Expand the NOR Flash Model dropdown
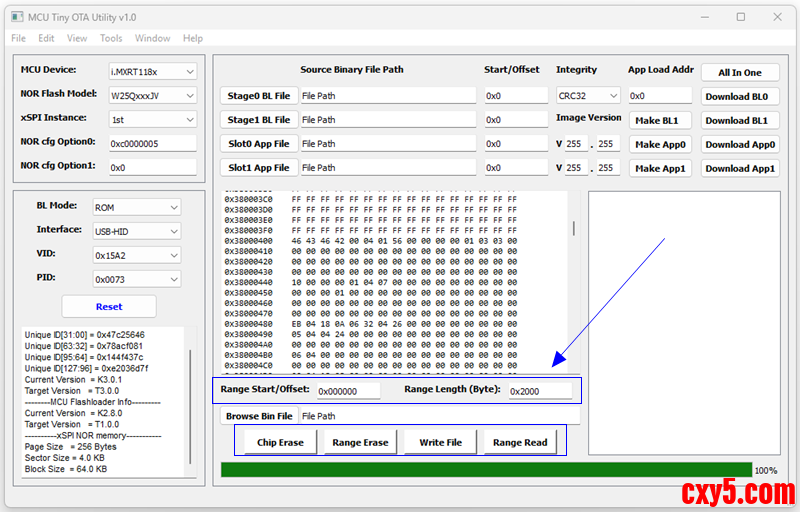 click(x=152, y=96)
